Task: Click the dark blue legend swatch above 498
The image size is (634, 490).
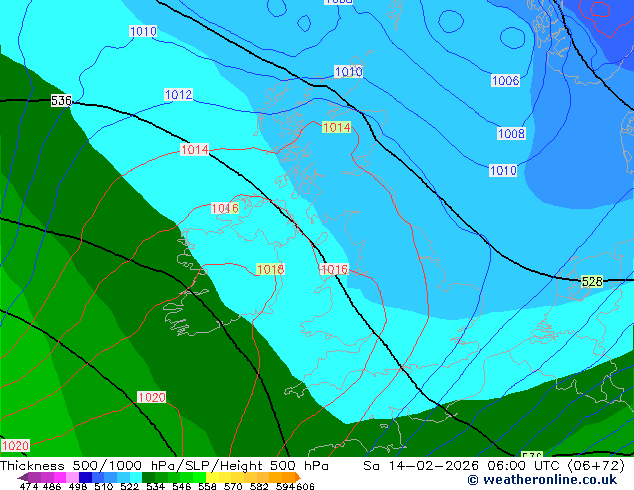Action: coord(84,477)
